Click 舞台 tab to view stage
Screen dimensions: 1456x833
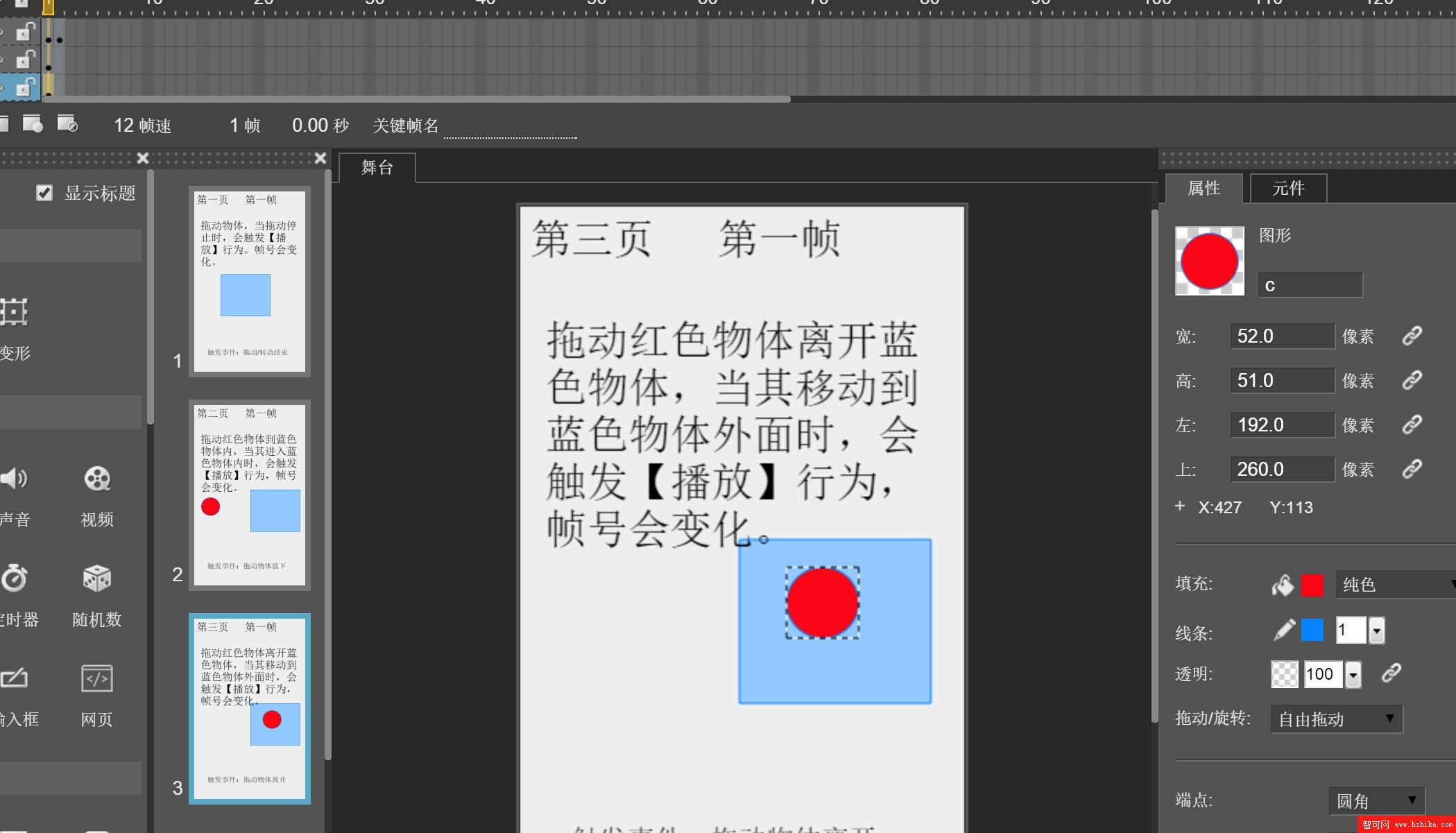[x=377, y=167]
